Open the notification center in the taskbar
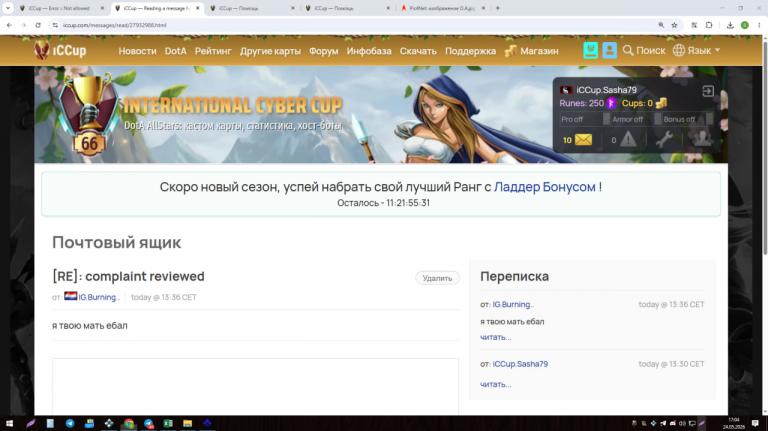768x431 pixels. pyautogui.click(x=755, y=423)
